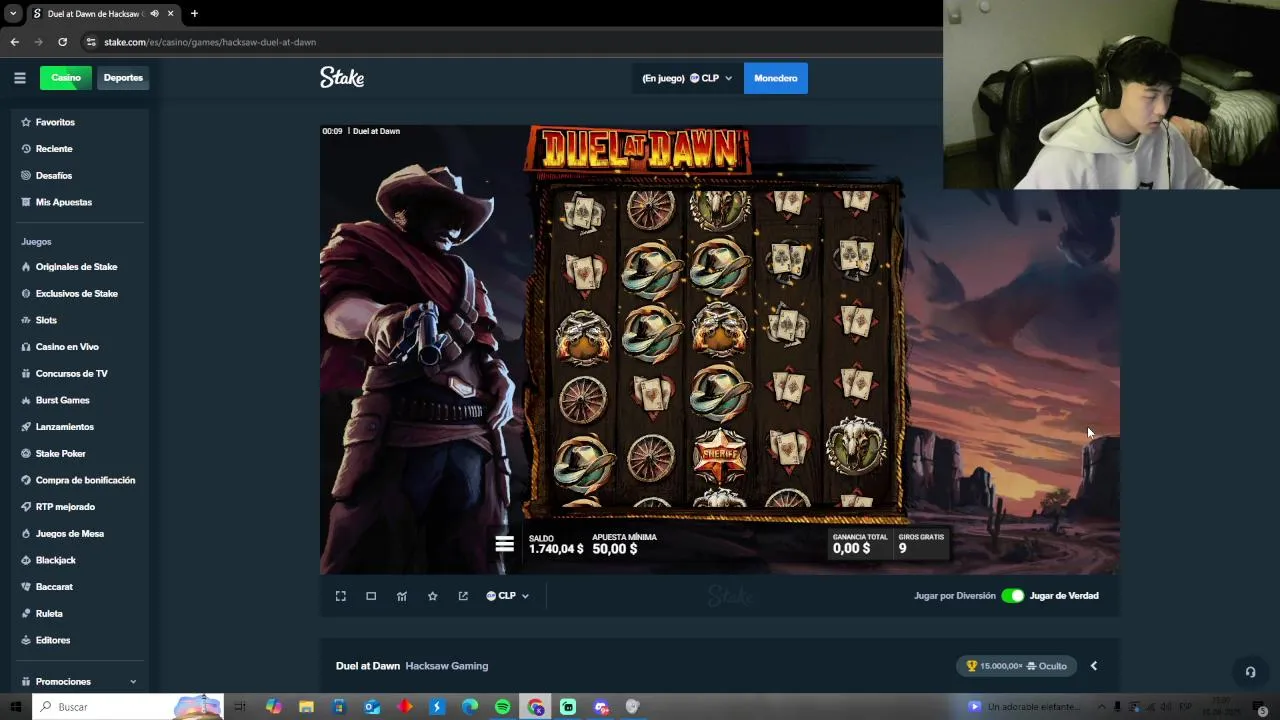This screenshot has height=720, width=1280.
Task: Add Duel at Dawn to favorites
Action: coord(432,596)
